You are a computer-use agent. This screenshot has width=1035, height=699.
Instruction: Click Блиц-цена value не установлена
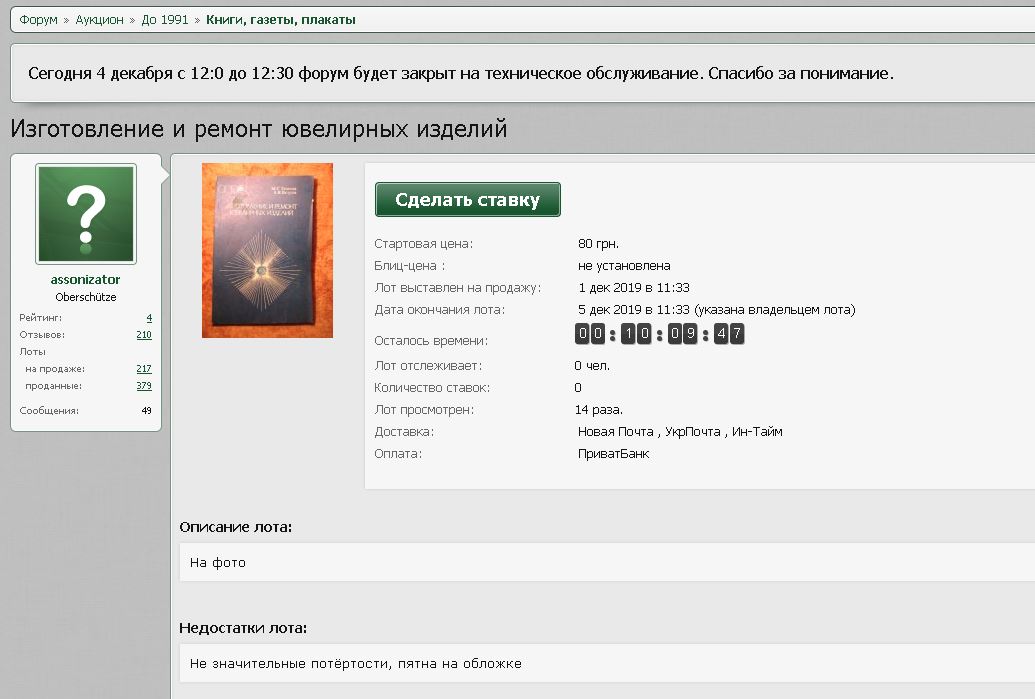(x=624, y=266)
